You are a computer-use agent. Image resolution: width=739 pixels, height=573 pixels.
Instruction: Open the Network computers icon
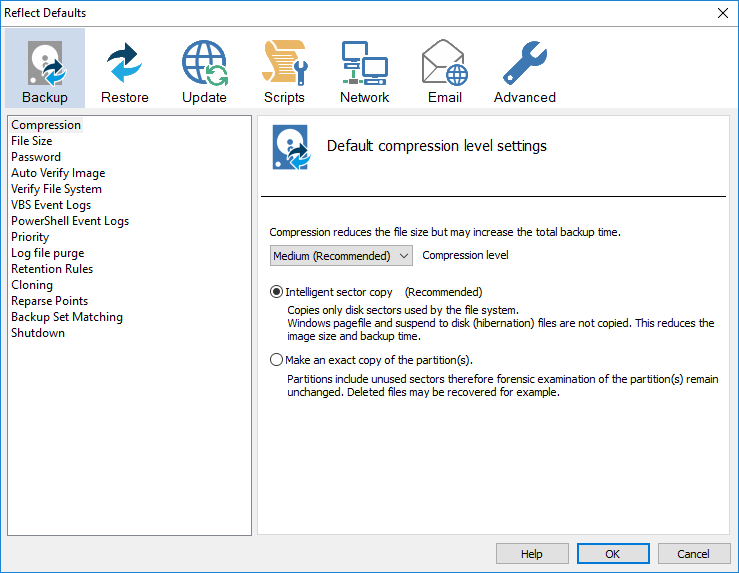tap(364, 64)
